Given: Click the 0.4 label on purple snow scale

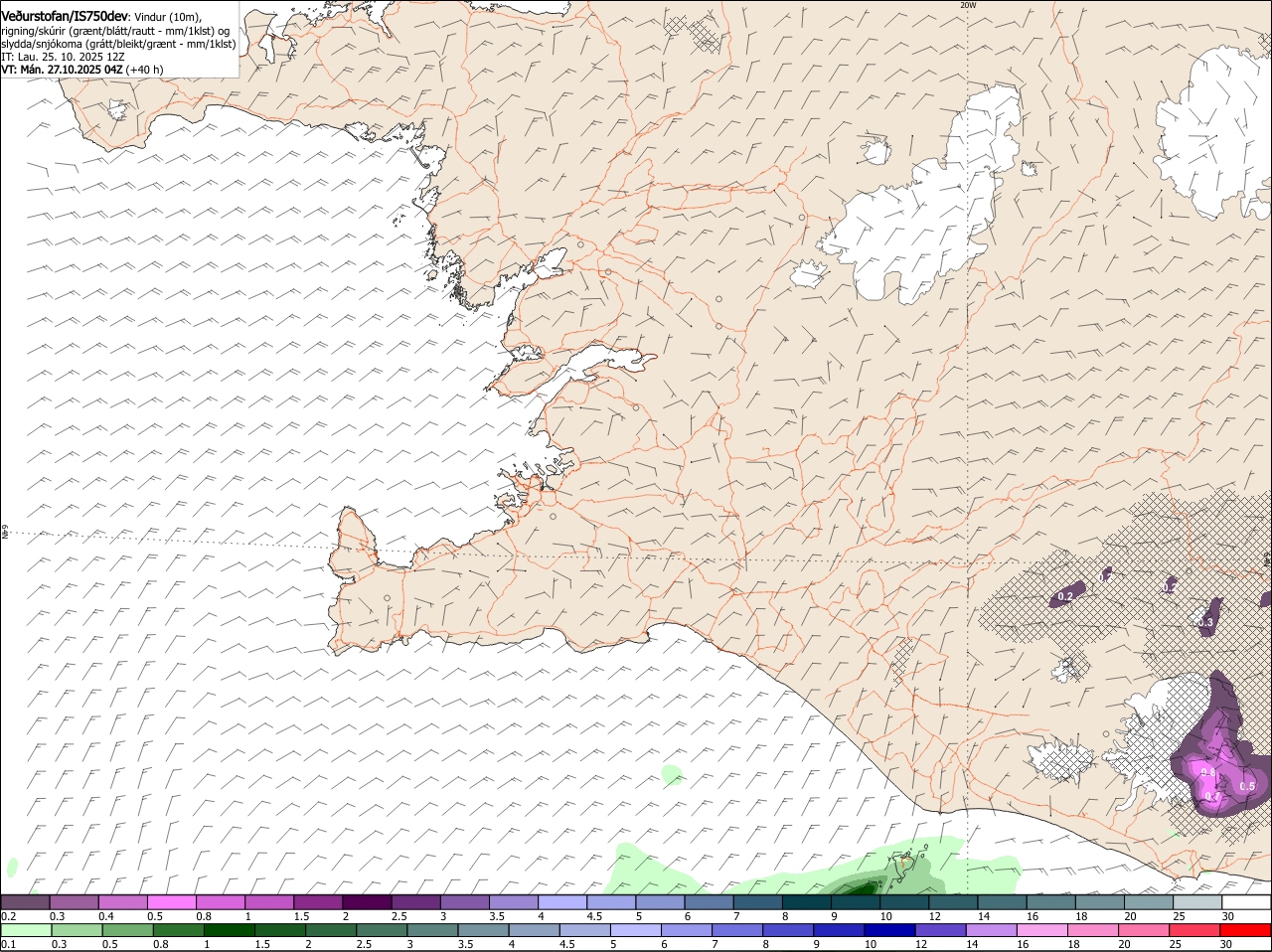Looking at the screenshot, I should (105, 916).
